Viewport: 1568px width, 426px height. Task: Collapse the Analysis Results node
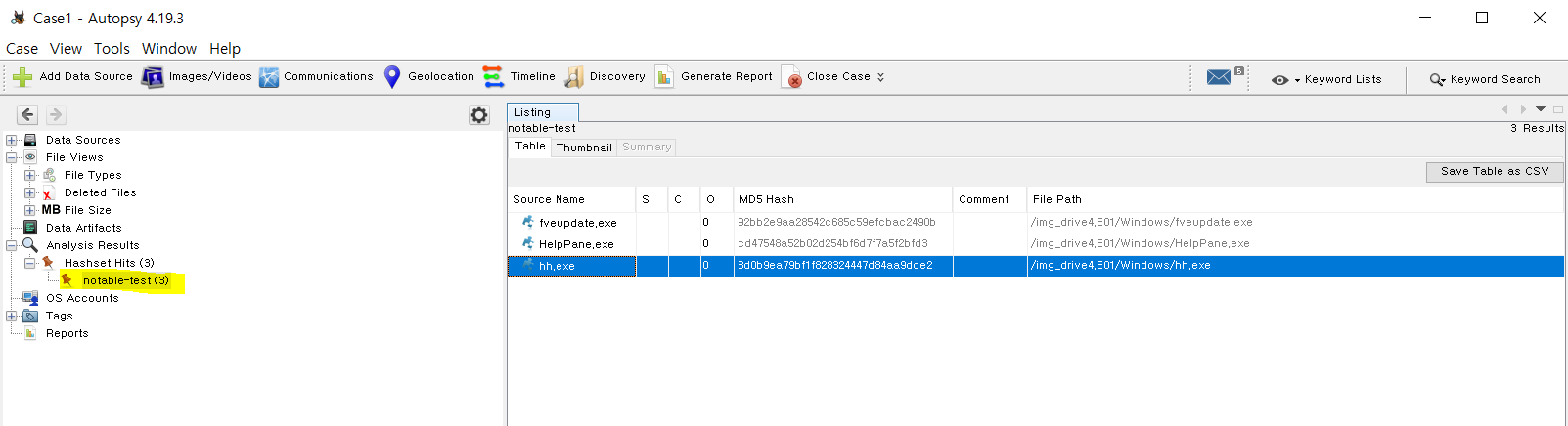pos(12,245)
